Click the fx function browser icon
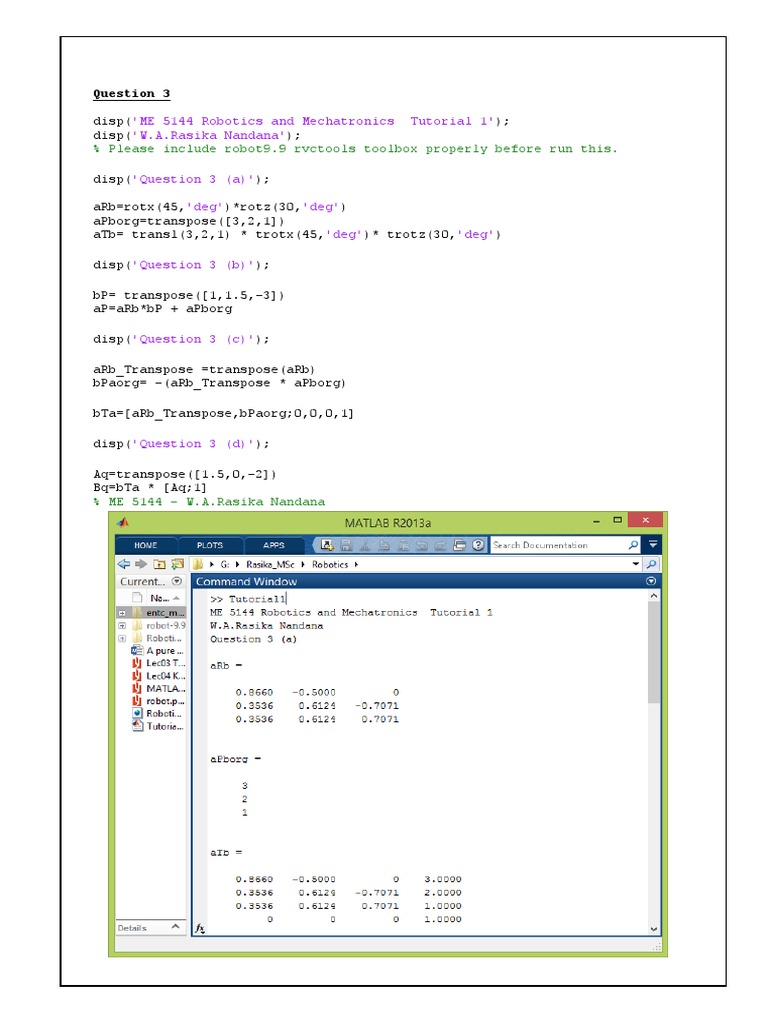This screenshot has height=1024, width=768. tap(200, 928)
